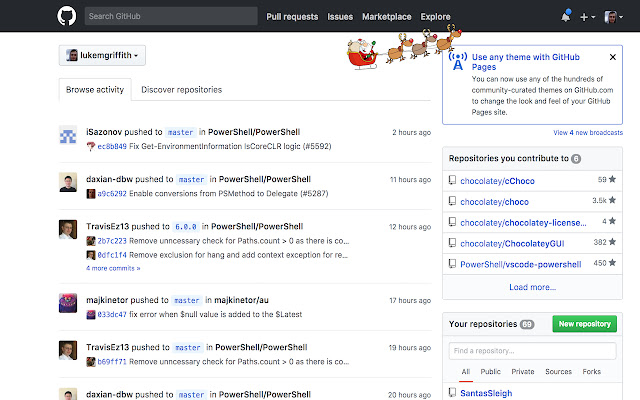This screenshot has height=400, width=640.
Task: Click star icon showing 3.5k
Action: point(612,200)
